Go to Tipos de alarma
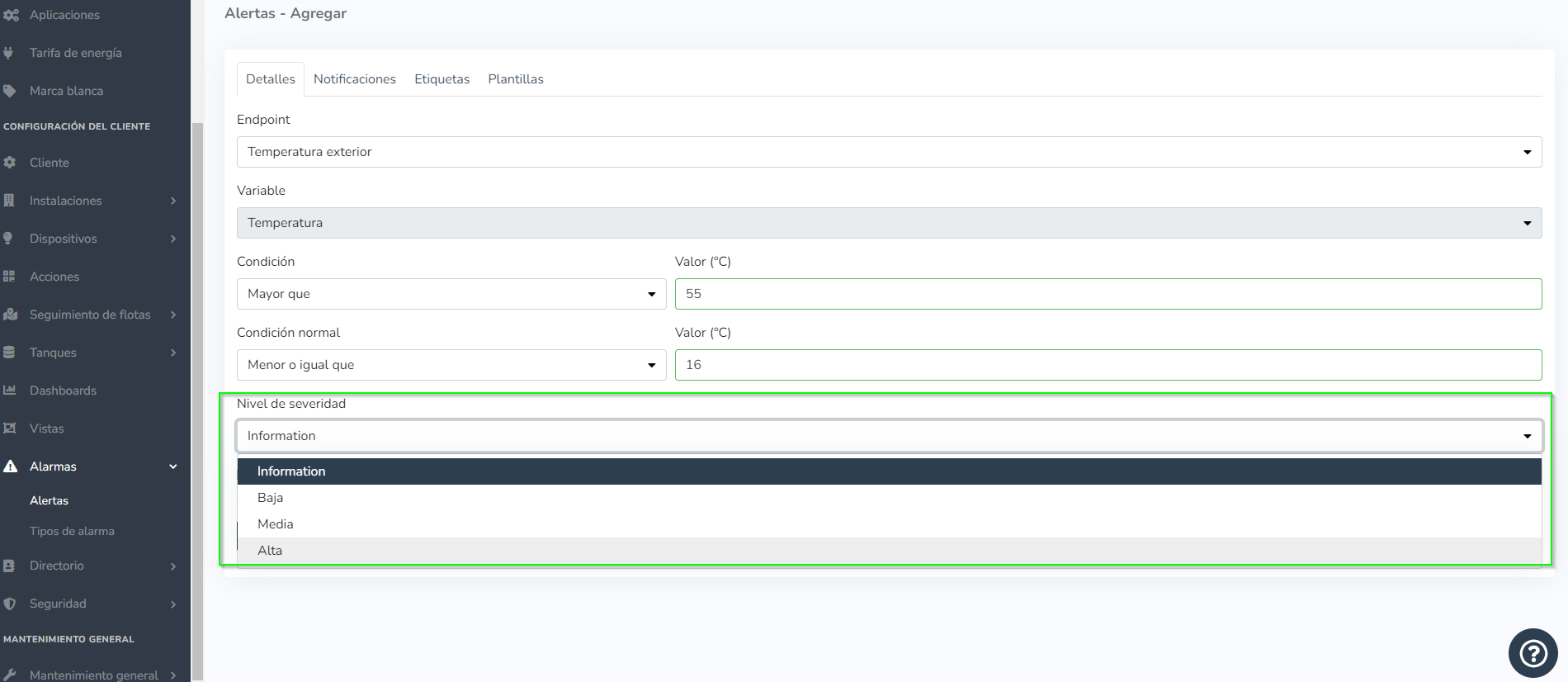Screen dimensions: 1568x682 (72, 531)
